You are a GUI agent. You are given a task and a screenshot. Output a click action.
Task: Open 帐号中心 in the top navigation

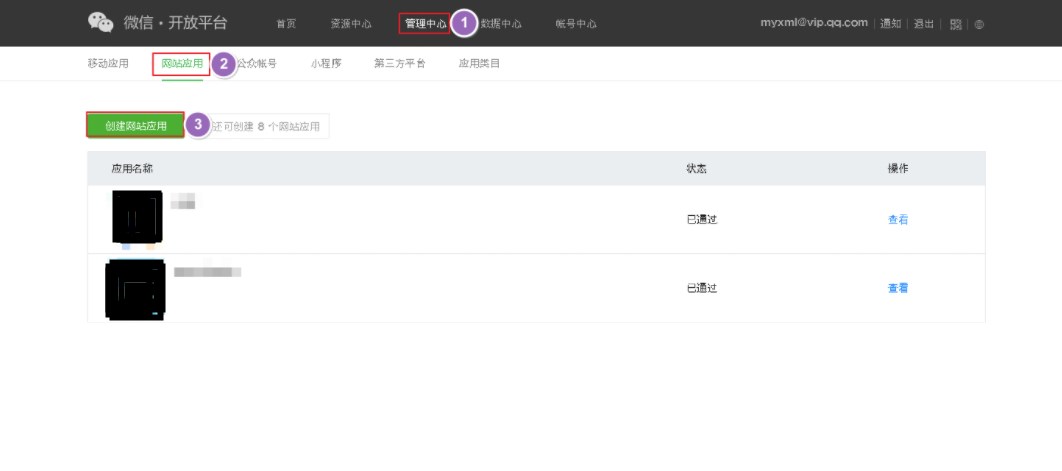click(x=576, y=24)
